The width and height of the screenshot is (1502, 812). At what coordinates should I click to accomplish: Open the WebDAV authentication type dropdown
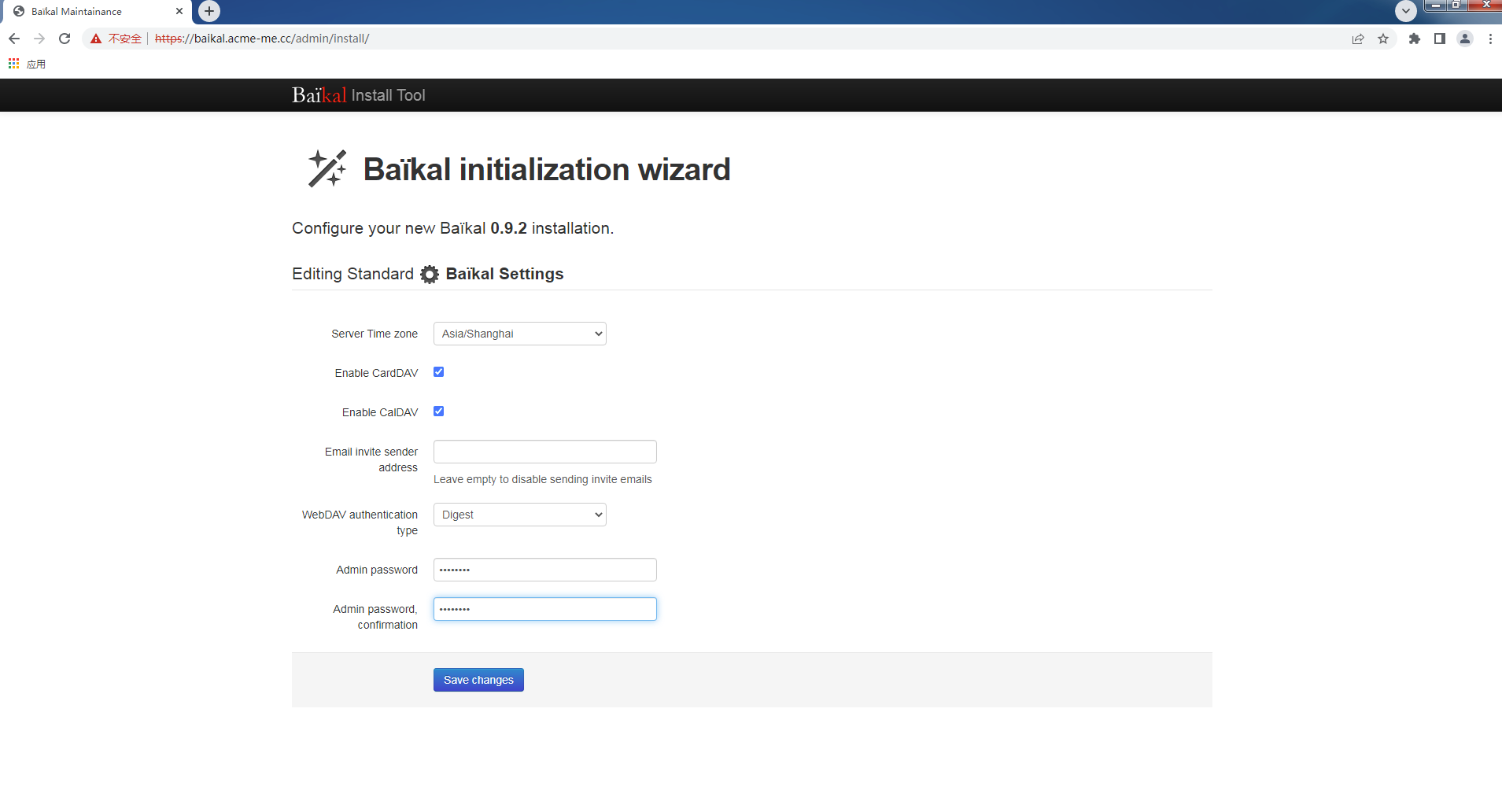coord(520,515)
